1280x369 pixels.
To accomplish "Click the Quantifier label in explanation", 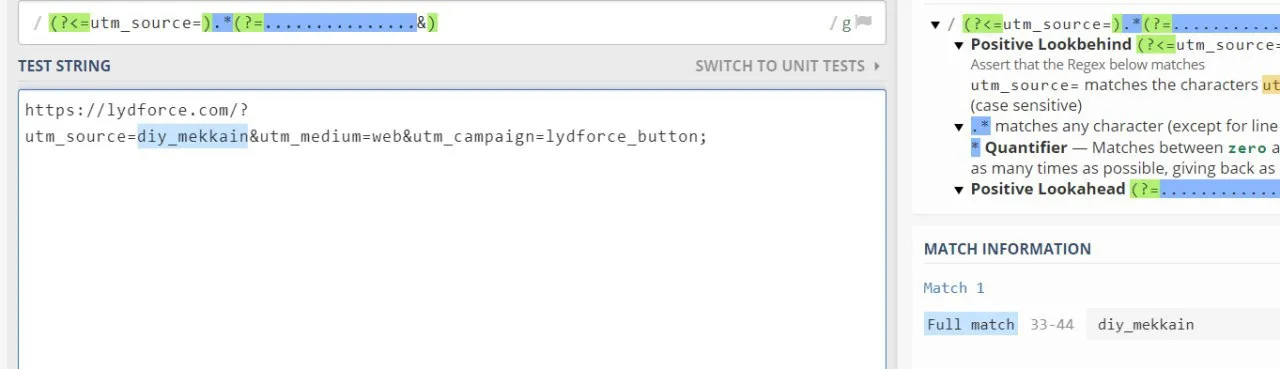I will [x=1026, y=148].
